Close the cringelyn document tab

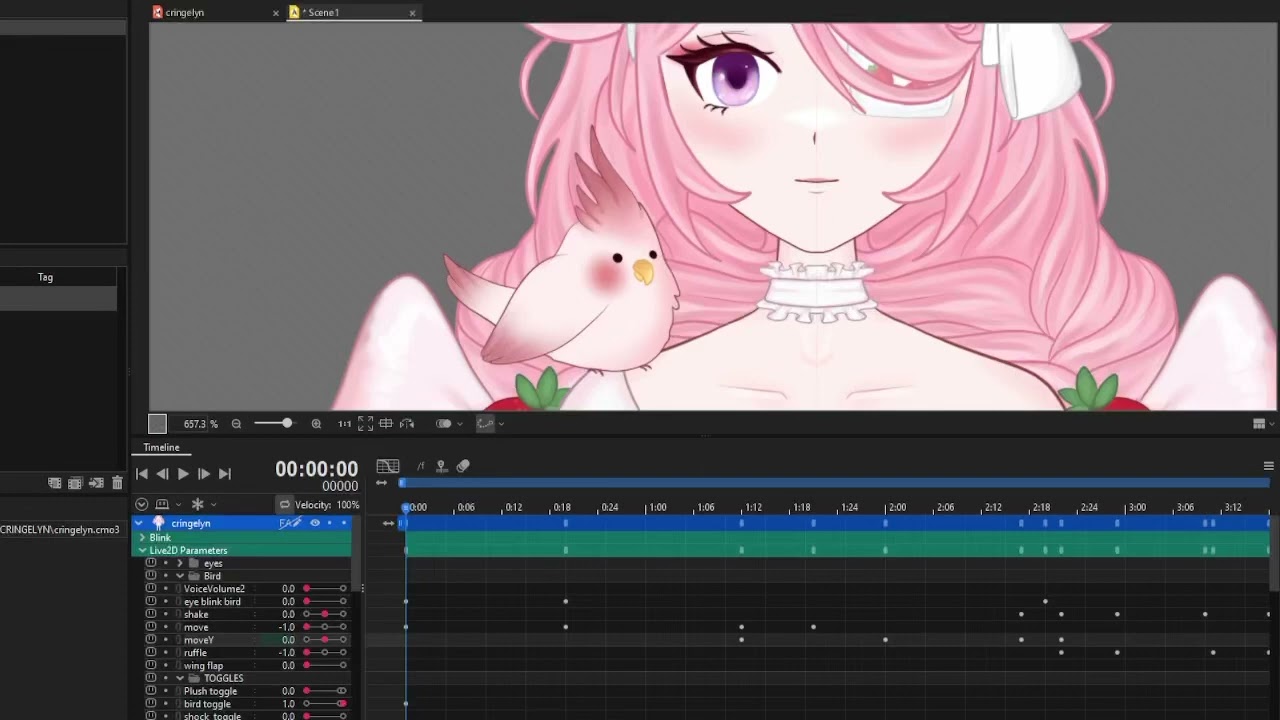pyautogui.click(x=276, y=13)
